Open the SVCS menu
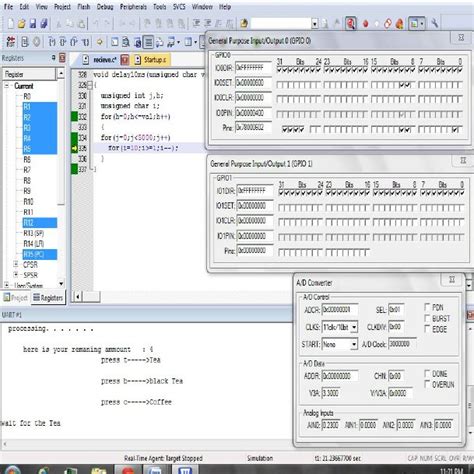 click(x=179, y=7)
